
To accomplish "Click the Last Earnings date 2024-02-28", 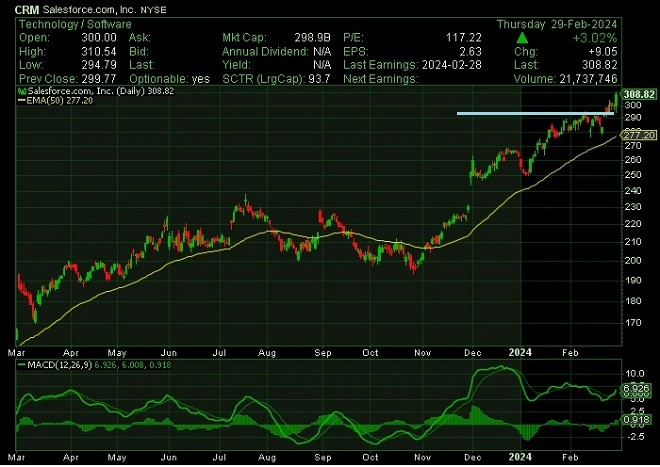I will pyautogui.click(x=452, y=65).
